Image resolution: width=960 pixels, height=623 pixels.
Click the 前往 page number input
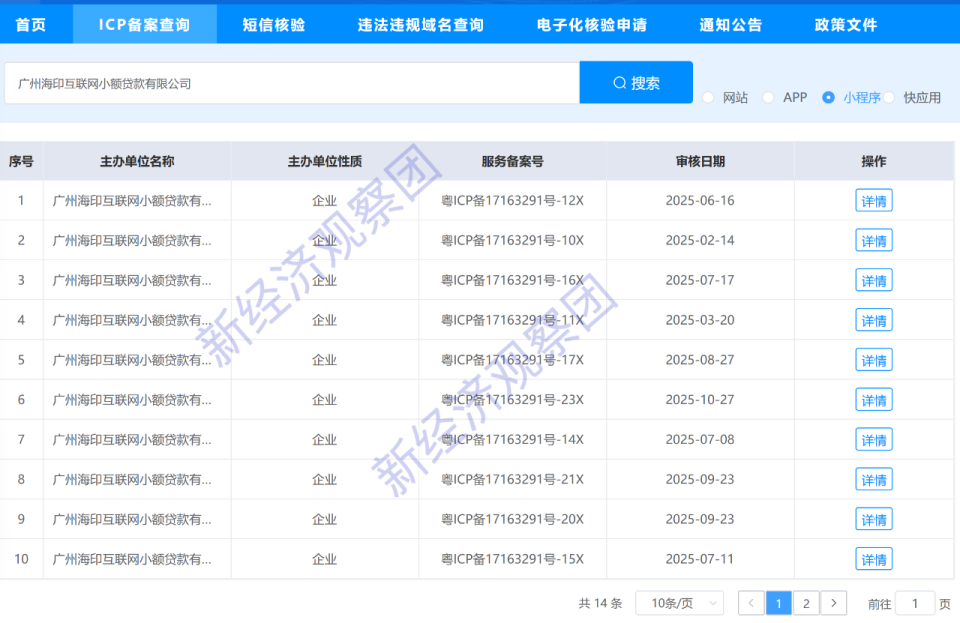[915, 603]
